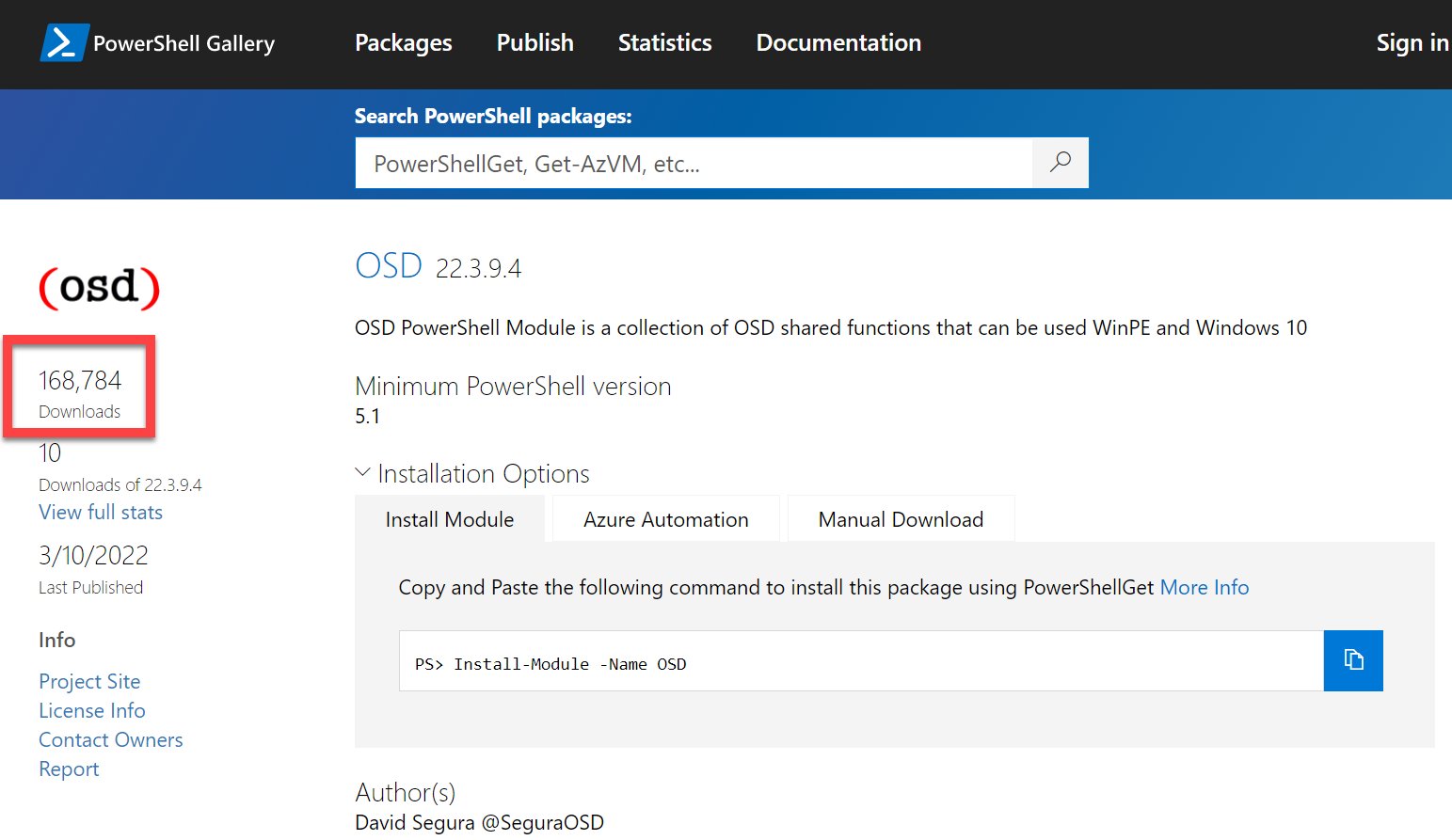This screenshot has height=840, width=1452.
Task: Click the PowerShell Gallery logo icon
Action: pyautogui.click(x=63, y=41)
